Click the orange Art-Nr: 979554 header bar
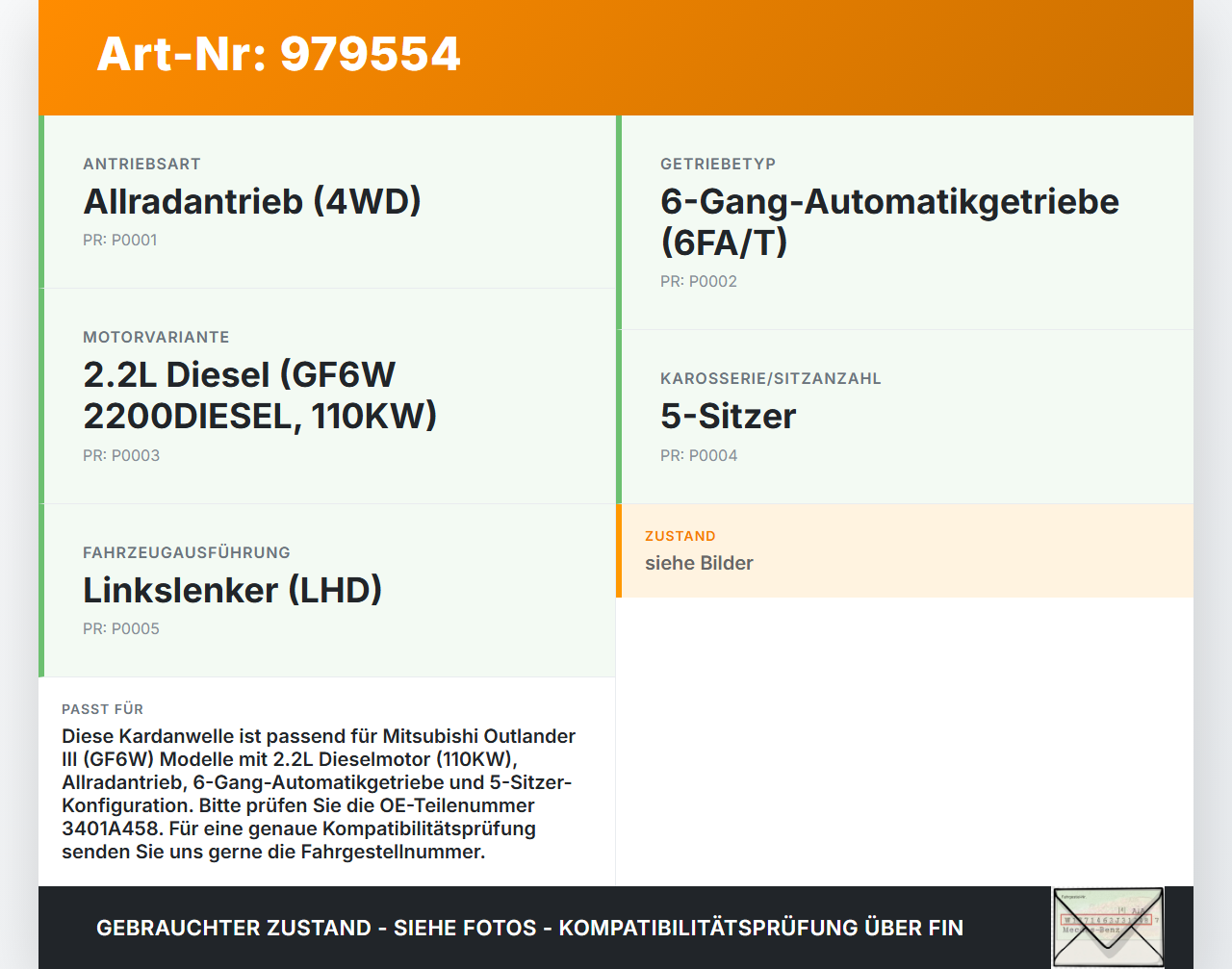The image size is (1232, 969). click(x=616, y=56)
